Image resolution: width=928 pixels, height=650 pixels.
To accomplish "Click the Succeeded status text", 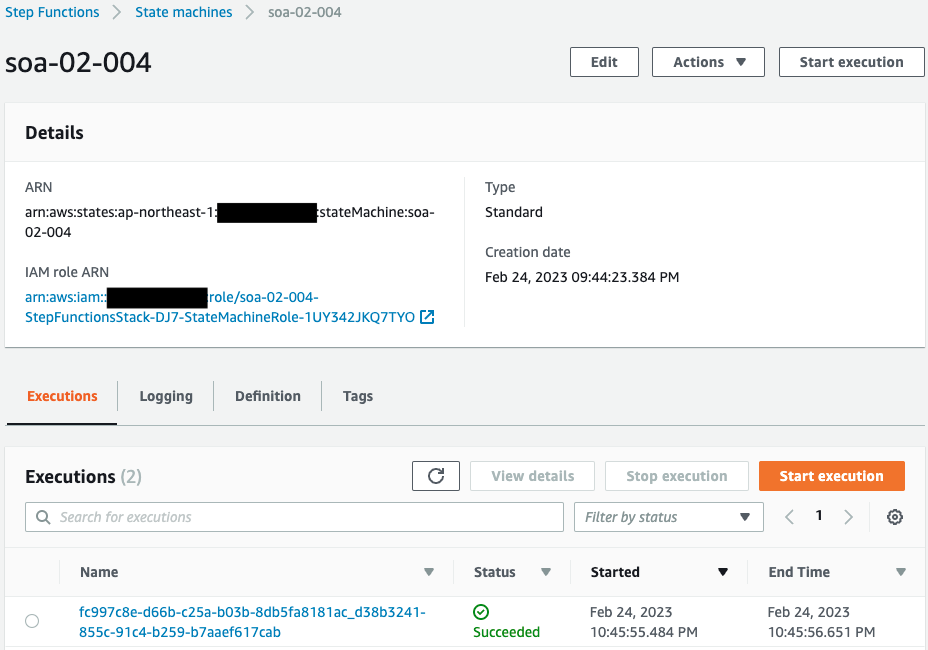I will 507,632.
